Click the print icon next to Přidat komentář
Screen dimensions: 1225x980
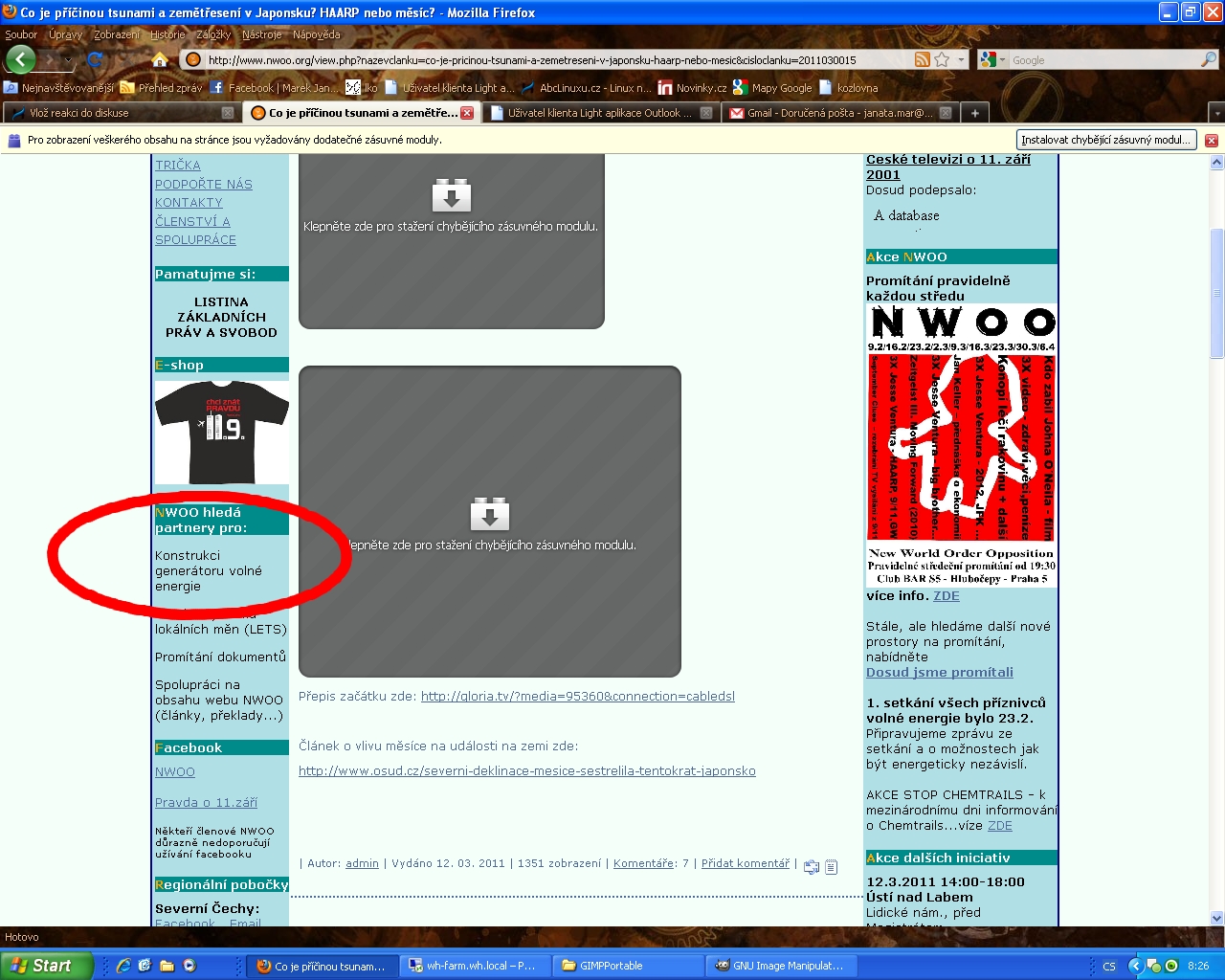[832, 866]
